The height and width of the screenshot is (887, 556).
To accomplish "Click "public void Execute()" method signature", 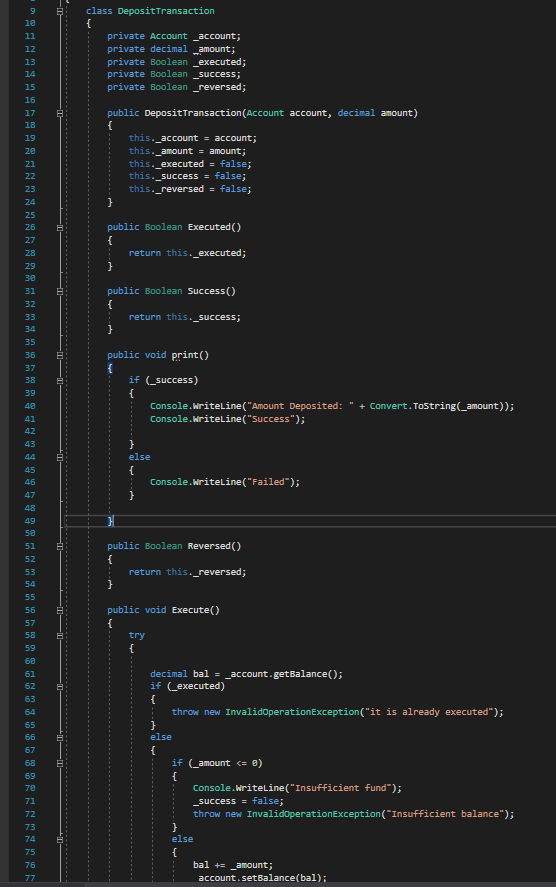I will click(163, 610).
